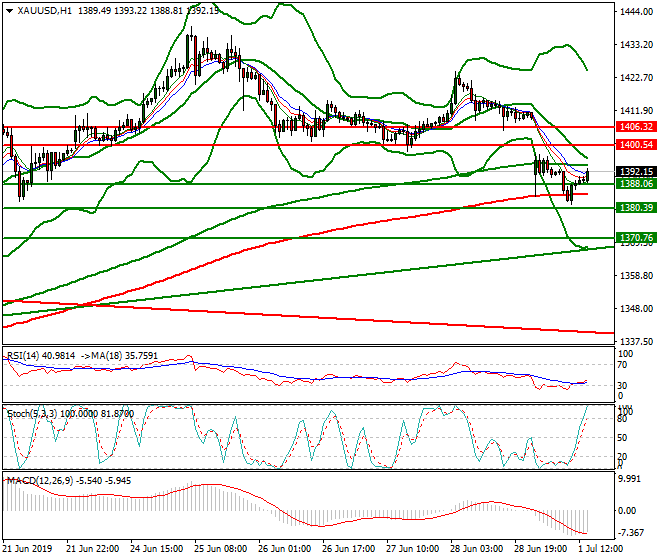Click the RSI(14) indicator label
Screen dimensions: 660x560
[23, 356]
